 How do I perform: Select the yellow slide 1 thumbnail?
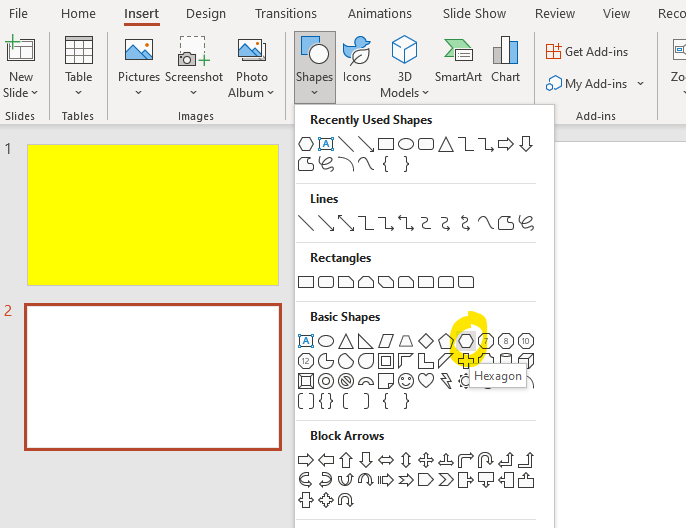pos(152,215)
